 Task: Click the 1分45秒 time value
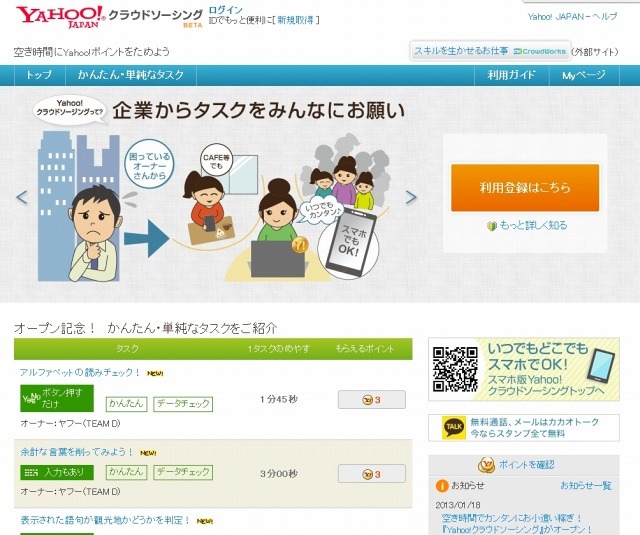click(x=279, y=400)
